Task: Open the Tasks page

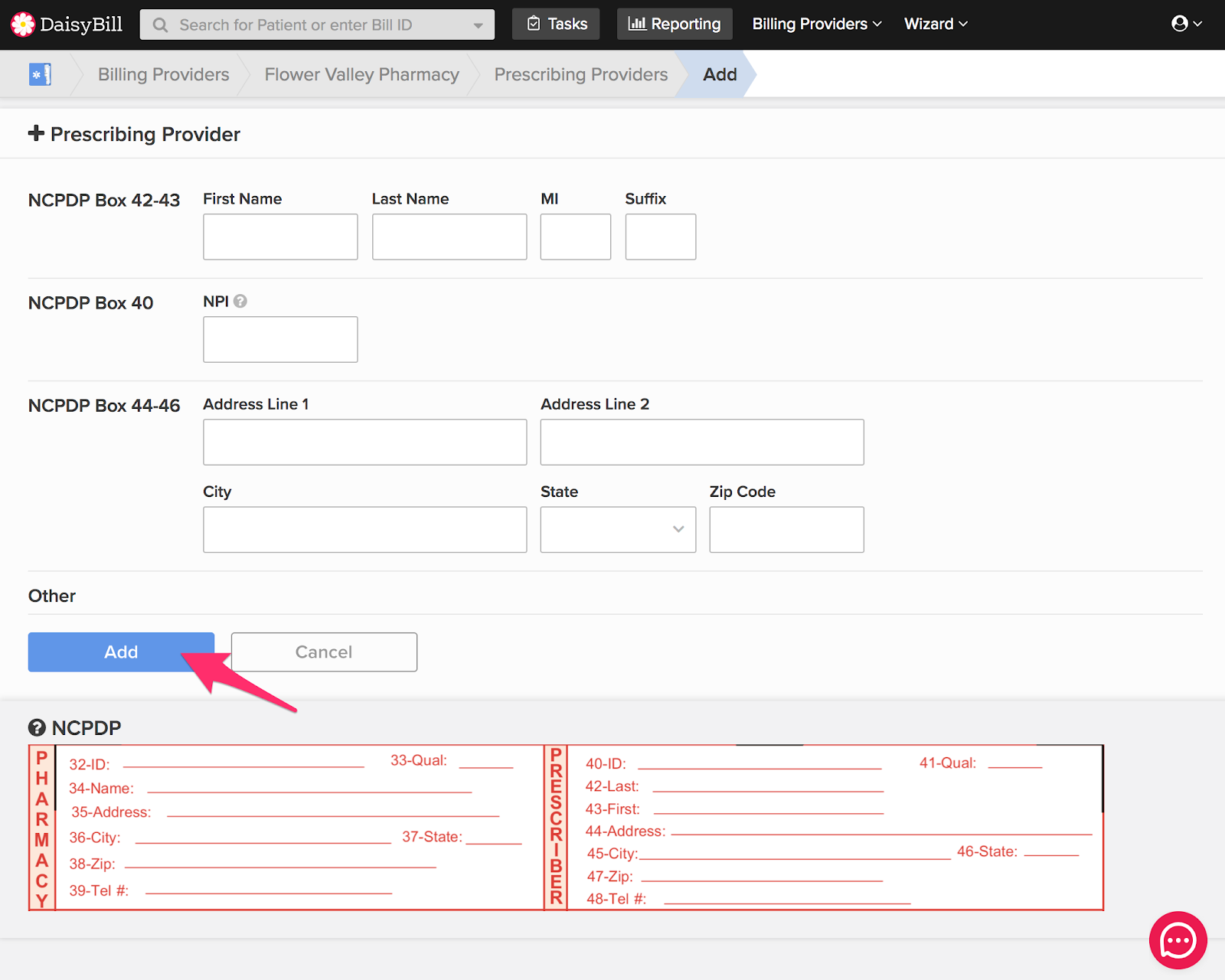Action: tap(556, 24)
